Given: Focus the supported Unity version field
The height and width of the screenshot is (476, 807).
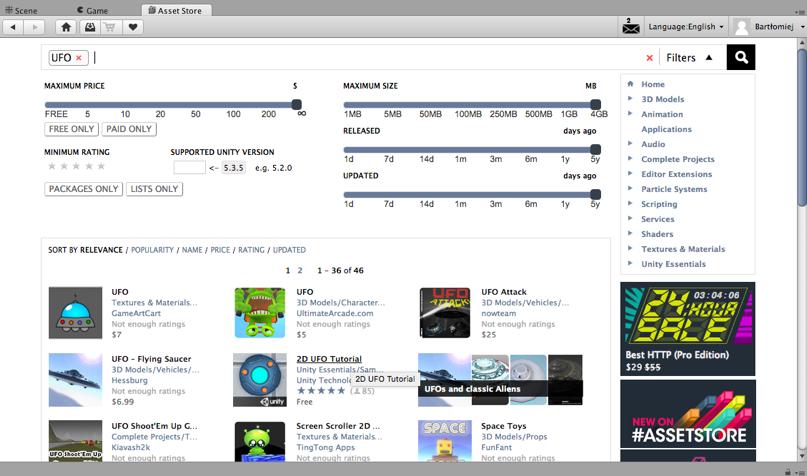Looking at the screenshot, I should (x=189, y=168).
